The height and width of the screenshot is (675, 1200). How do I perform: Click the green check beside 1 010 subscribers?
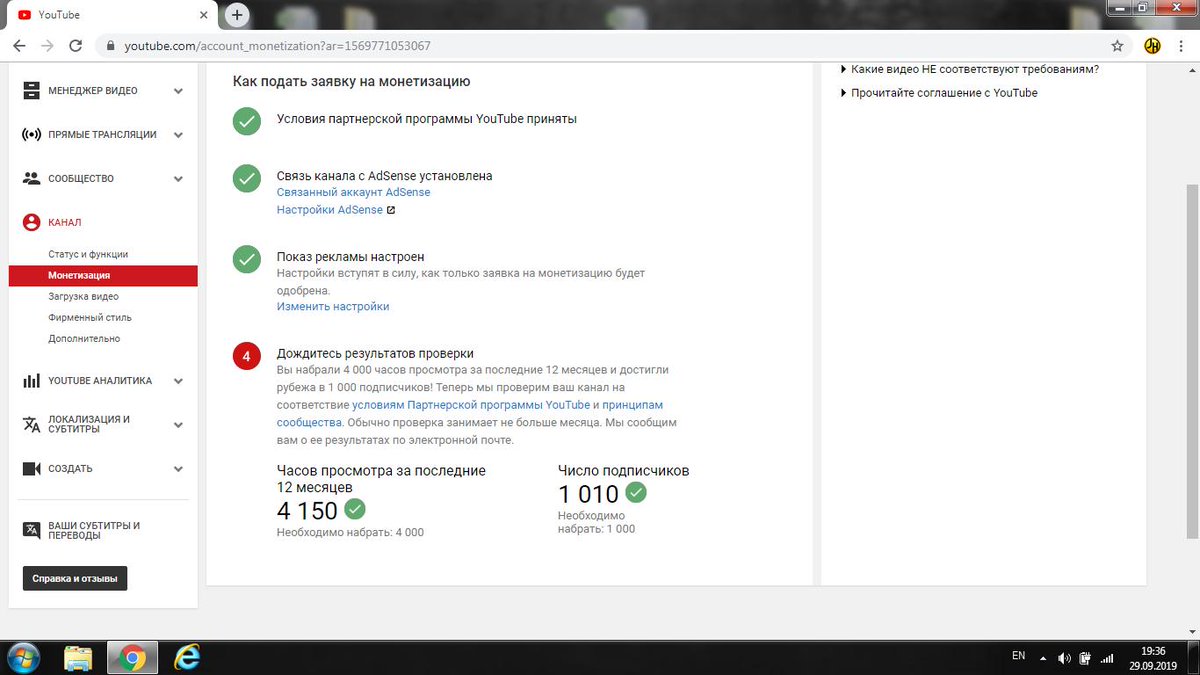click(x=636, y=492)
